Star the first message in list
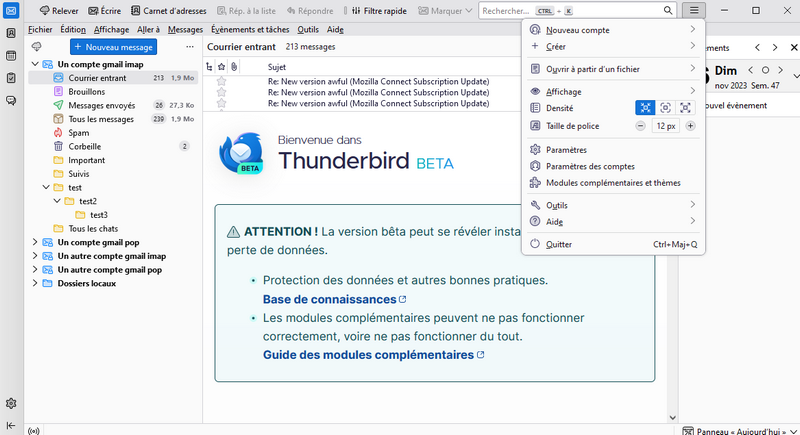The image size is (800, 435). pos(222,80)
